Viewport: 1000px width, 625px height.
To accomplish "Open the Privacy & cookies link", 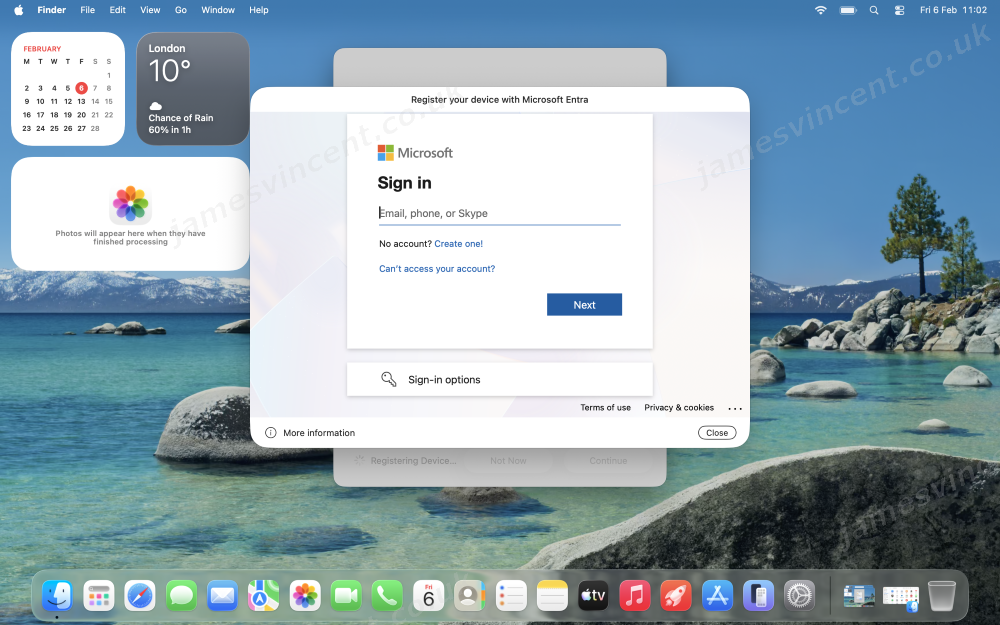I will (x=679, y=408).
